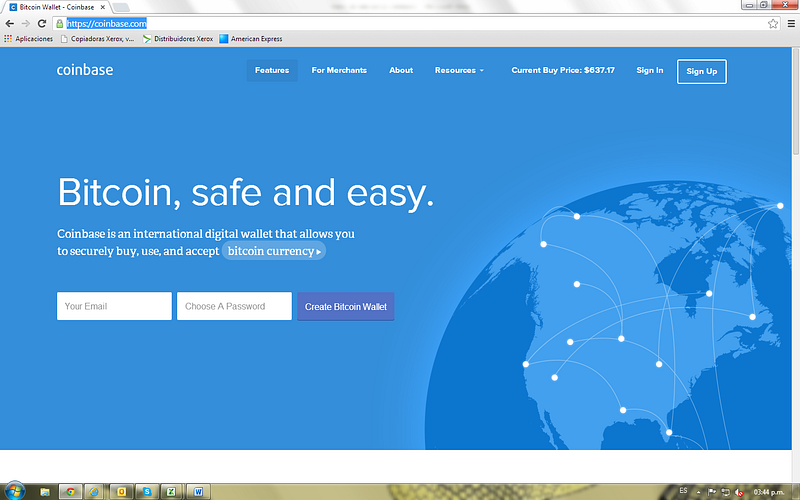The width and height of the screenshot is (800, 500).
Task: Open Word from the taskbar
Action: tap(198, 492)
